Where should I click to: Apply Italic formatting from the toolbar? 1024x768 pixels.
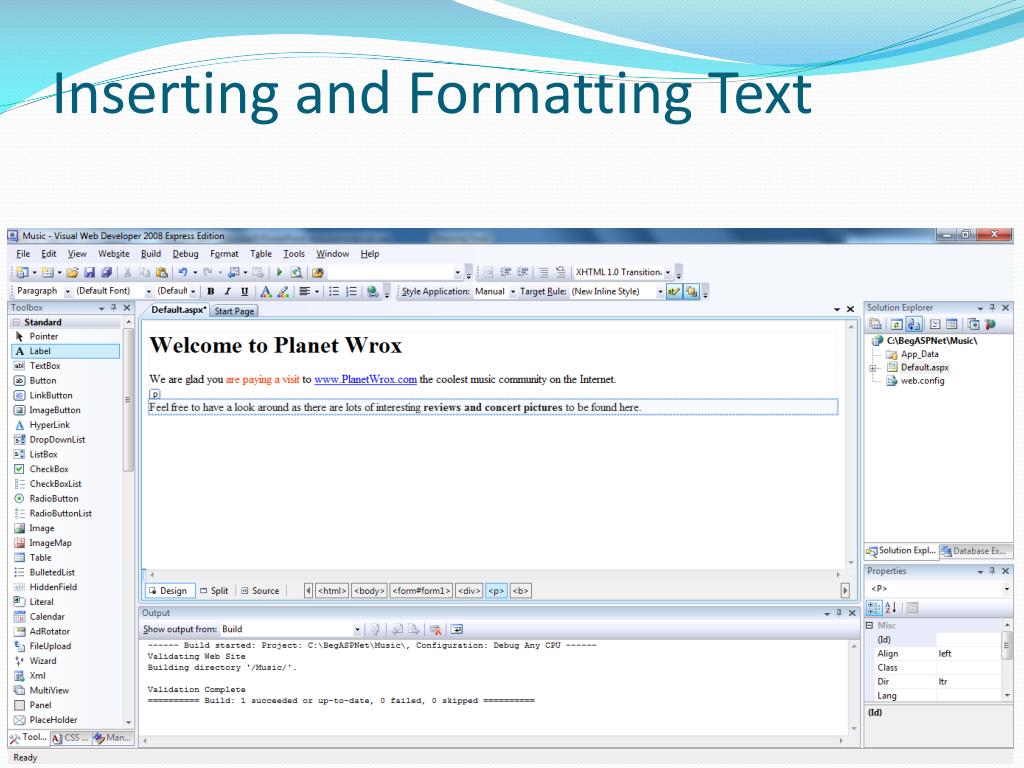[x=227, y=291]
